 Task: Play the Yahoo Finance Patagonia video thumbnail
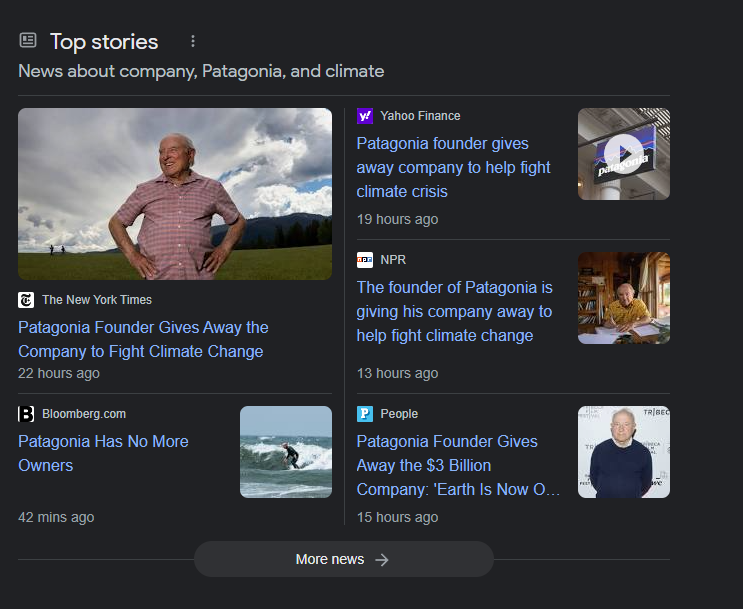pos(624,154)
